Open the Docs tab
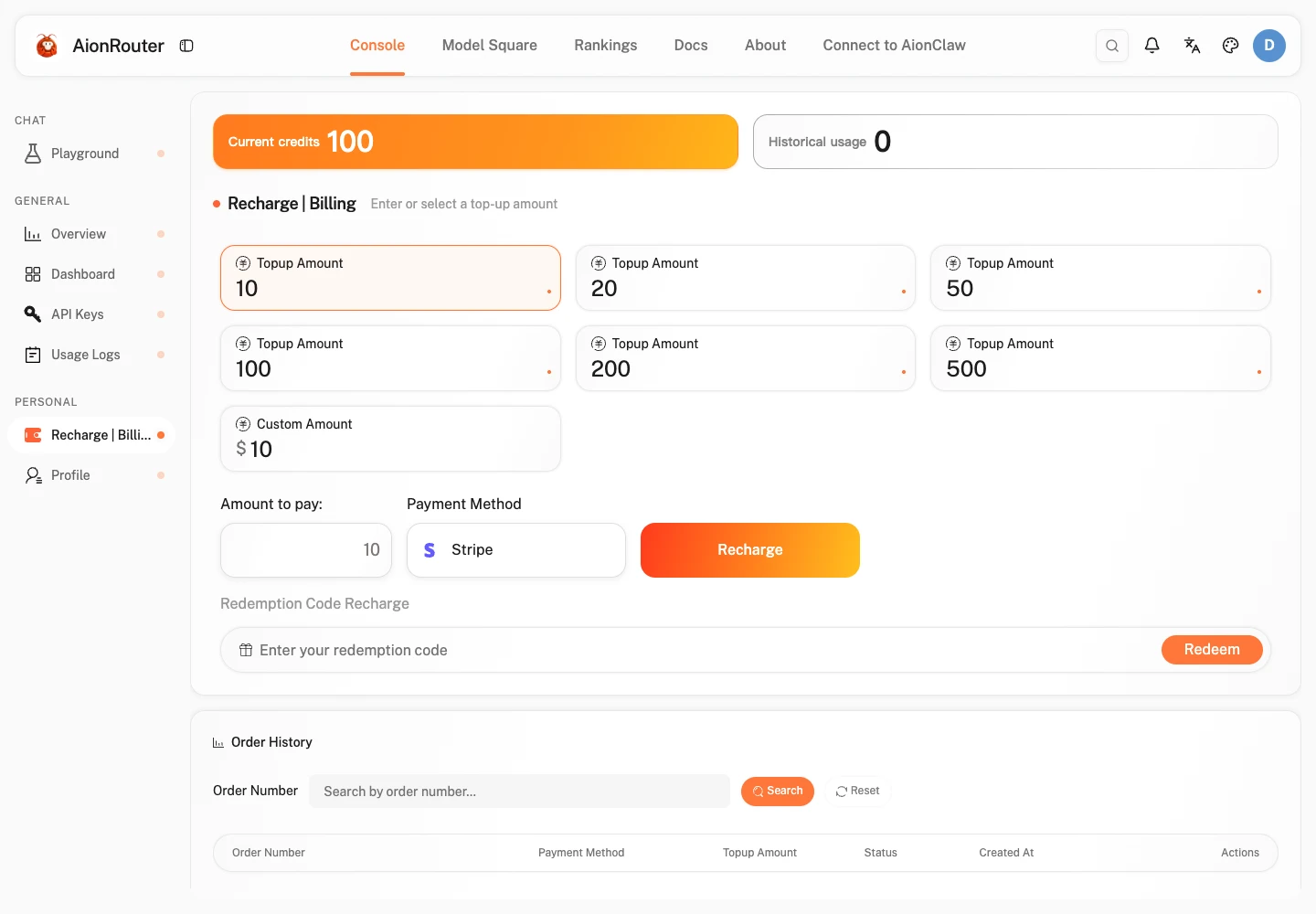Screen dimensions: 1316x914 pyautogui.click(x=691, y=46)
